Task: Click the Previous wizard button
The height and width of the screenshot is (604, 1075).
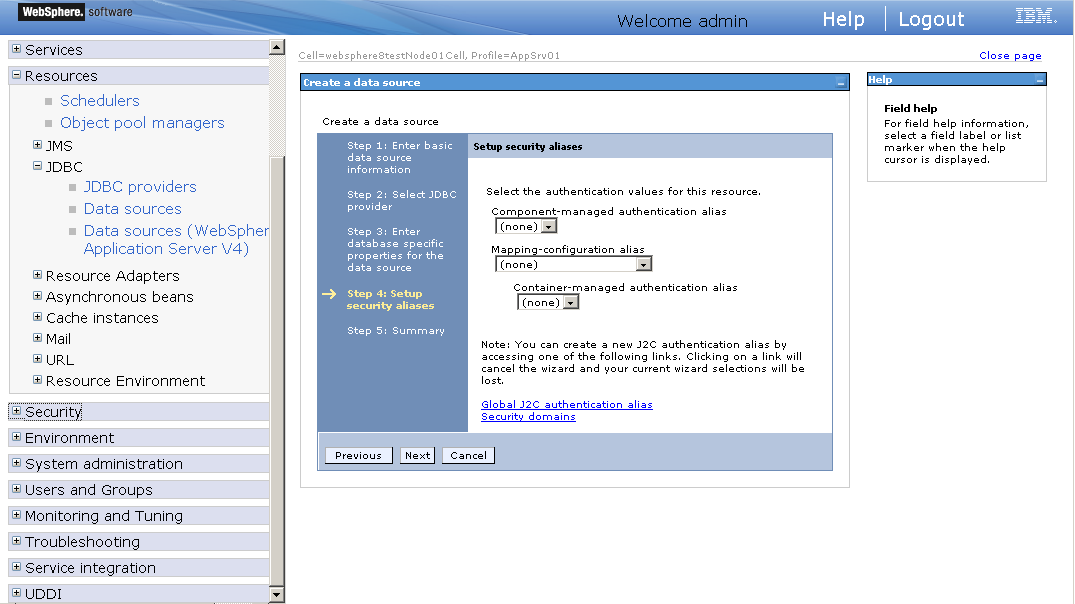Action: (x=358, y=455)
